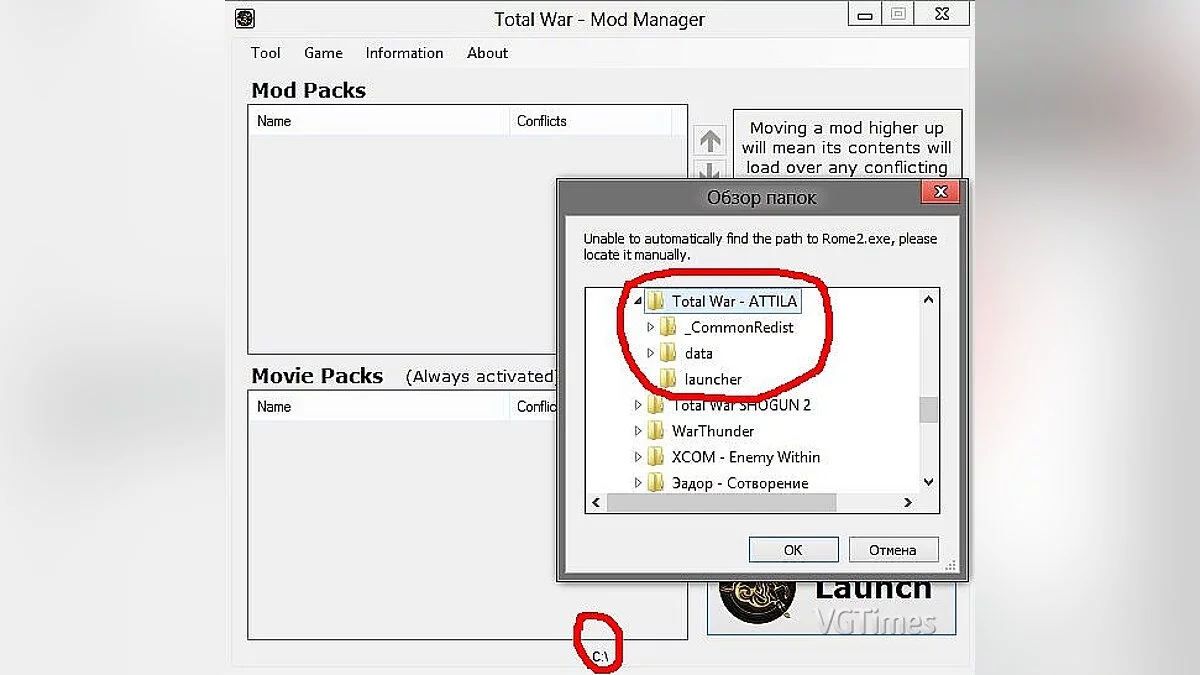
Task: Expand the _CommonRedist folder node
Action: (x=650, y=327)
